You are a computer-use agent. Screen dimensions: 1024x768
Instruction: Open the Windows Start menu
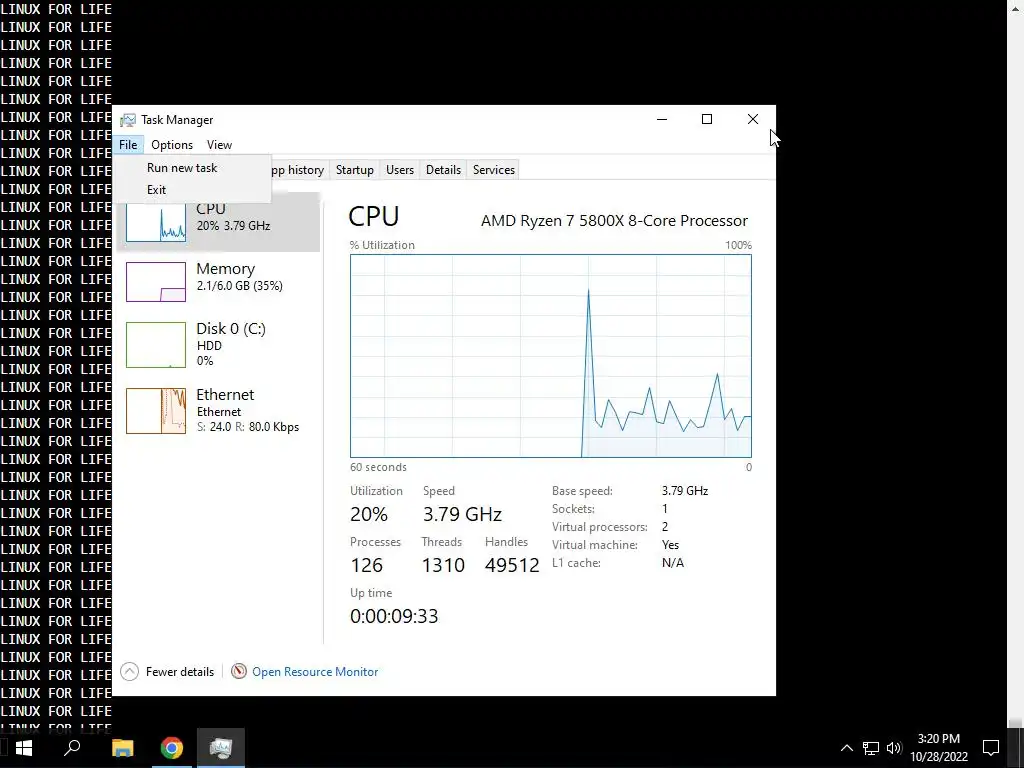tap(24, 748)
